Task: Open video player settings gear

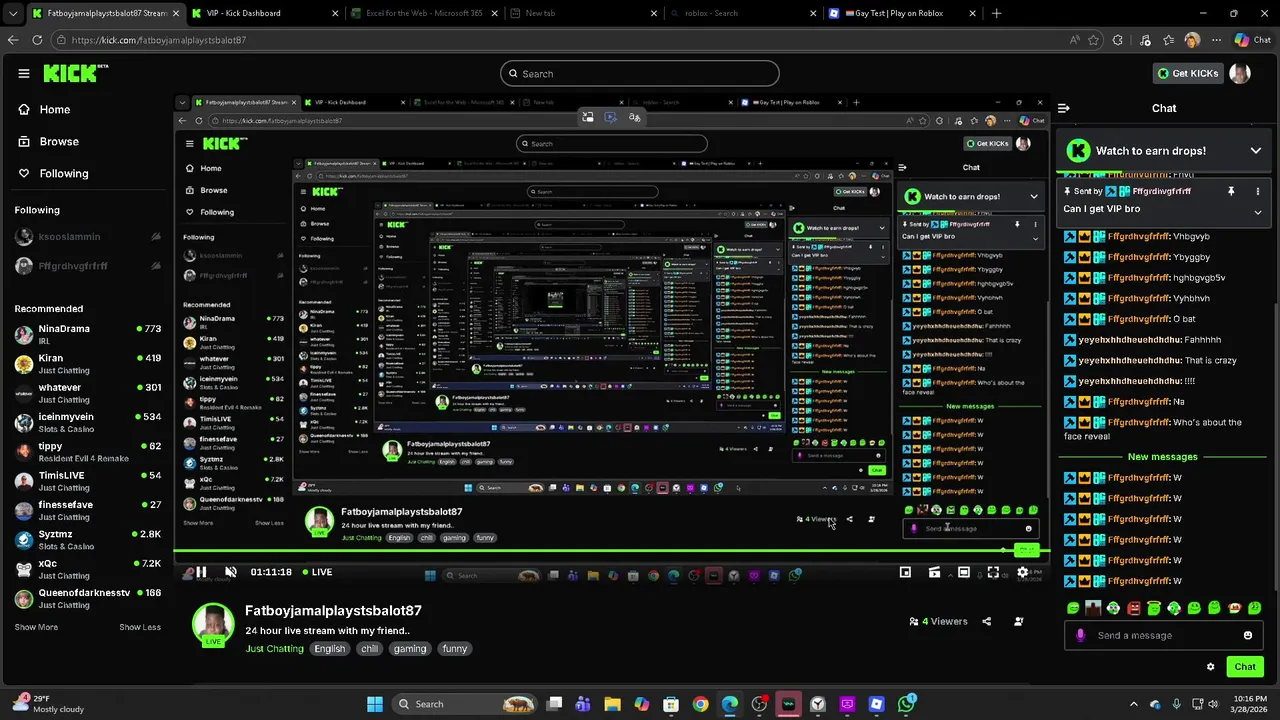Action: (x=1022, y=572)
